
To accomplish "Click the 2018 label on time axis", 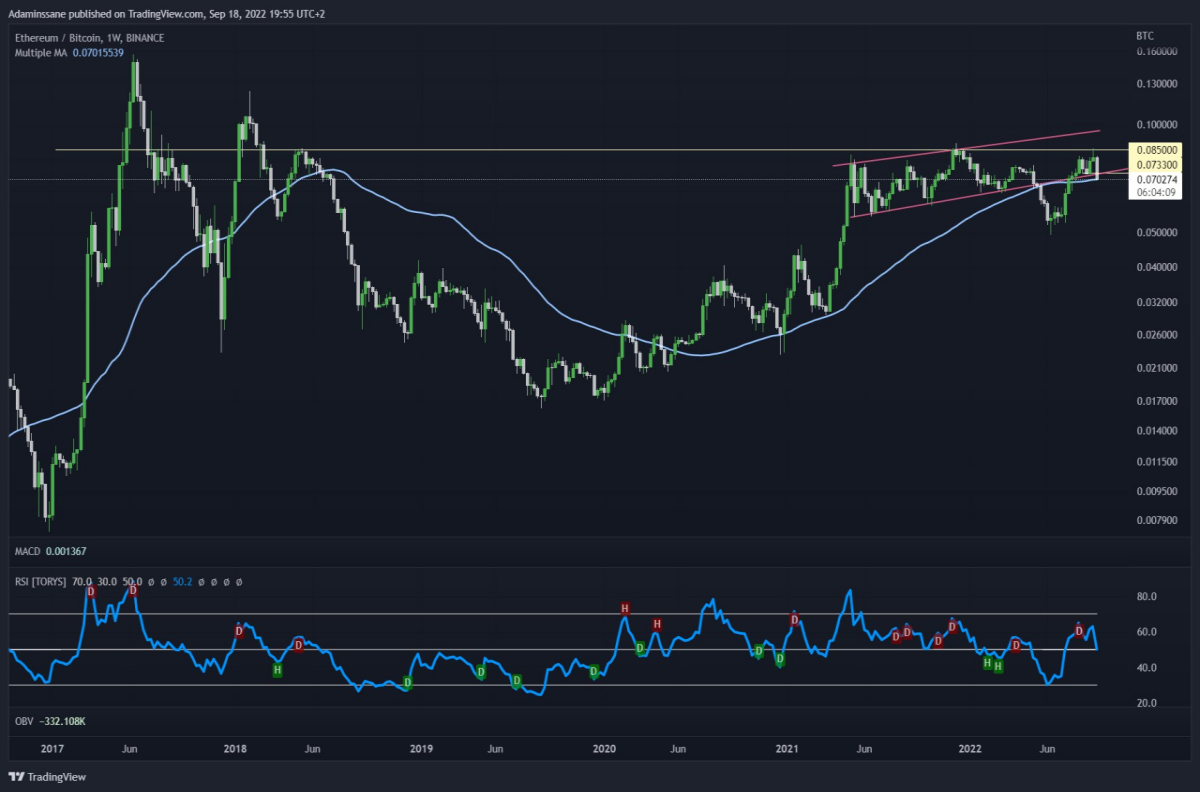I will point(235,748).
